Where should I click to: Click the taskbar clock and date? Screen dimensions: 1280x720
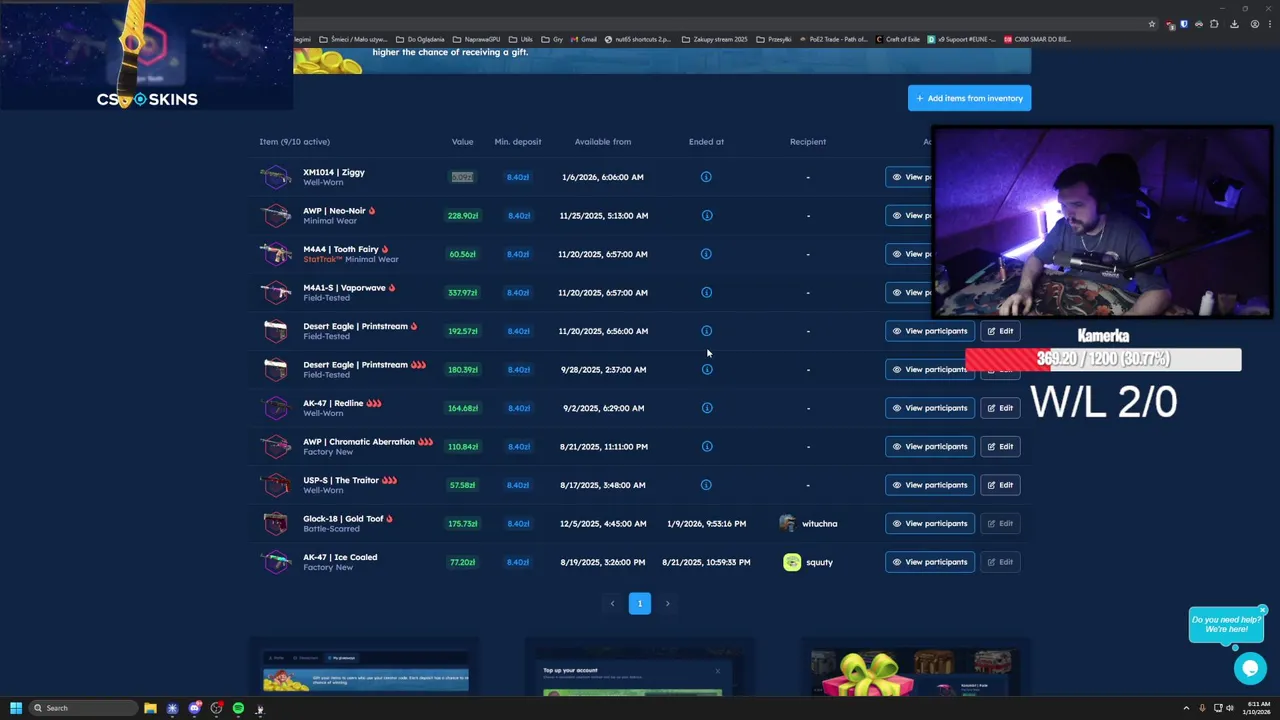pyautogui.click(x=1258, y=708)
